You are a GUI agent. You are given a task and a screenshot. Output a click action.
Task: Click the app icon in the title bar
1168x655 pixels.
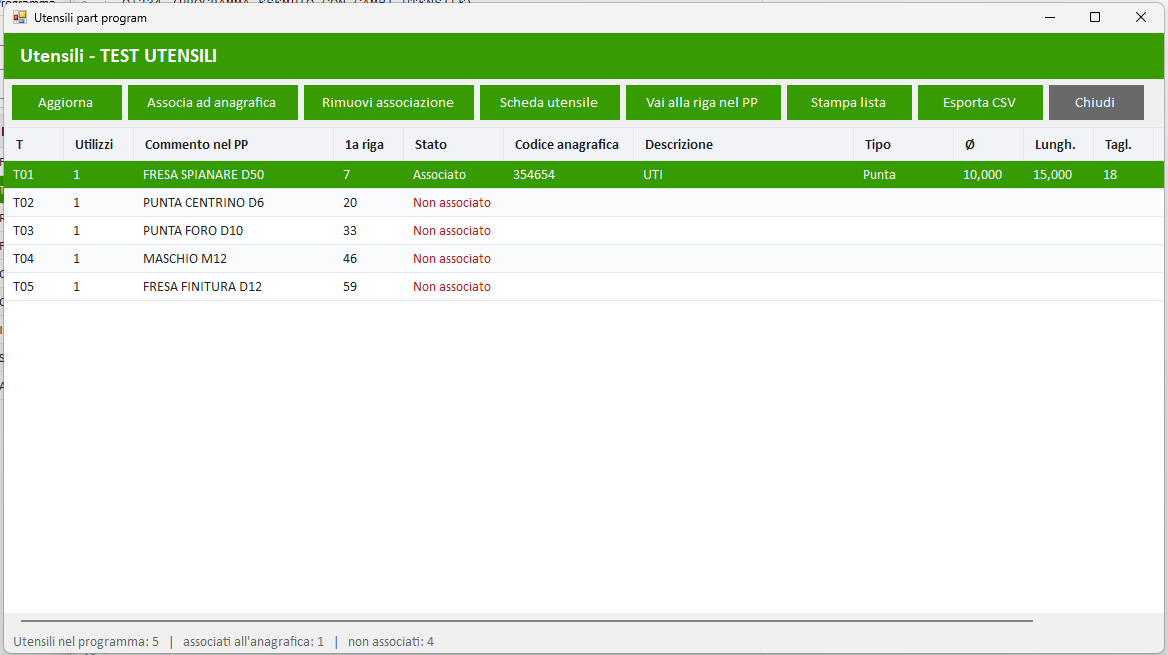[19, 17]
